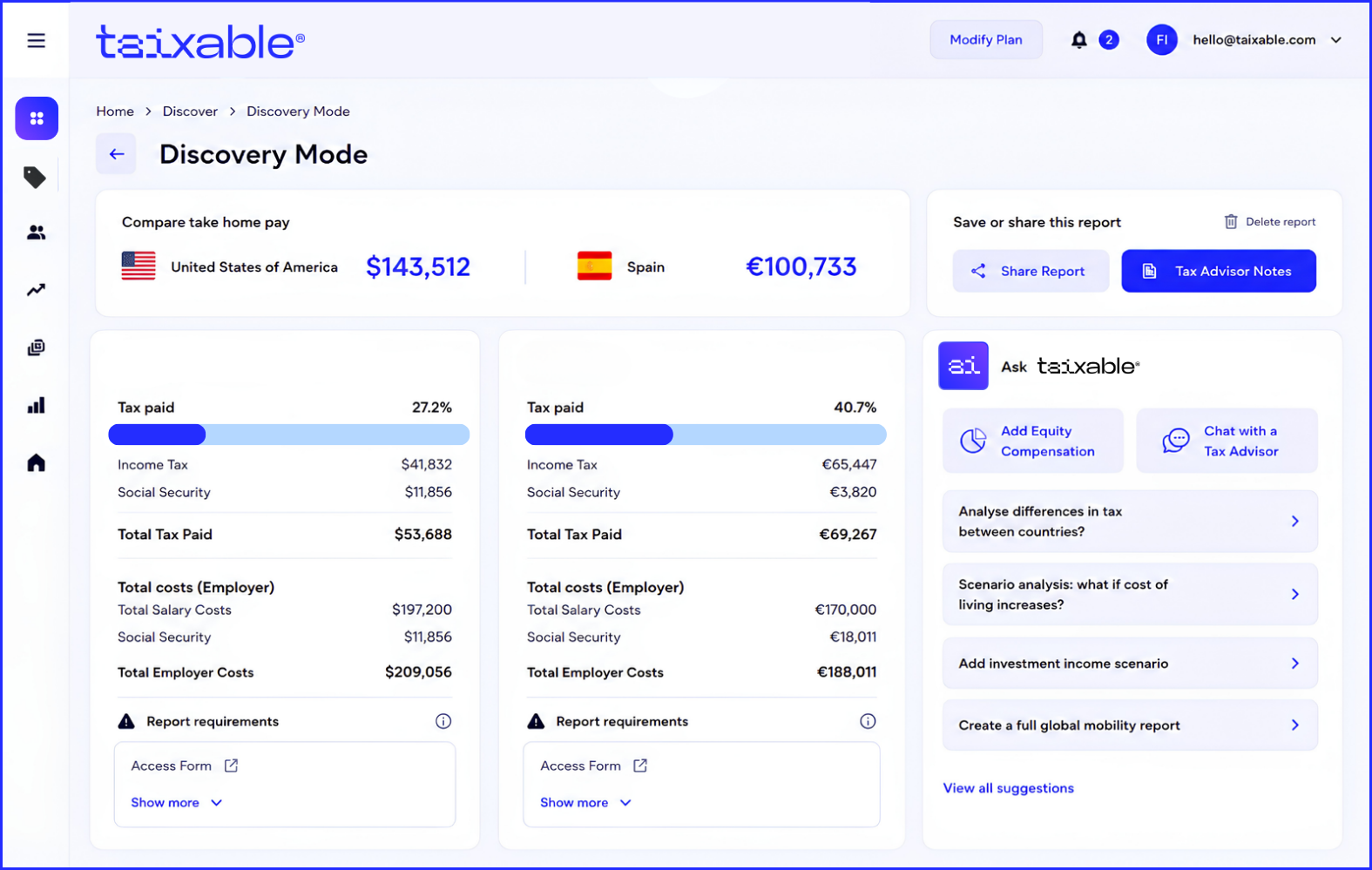Click the €18,011 employer social security
1372x870 pixels.
pos(854,637)
